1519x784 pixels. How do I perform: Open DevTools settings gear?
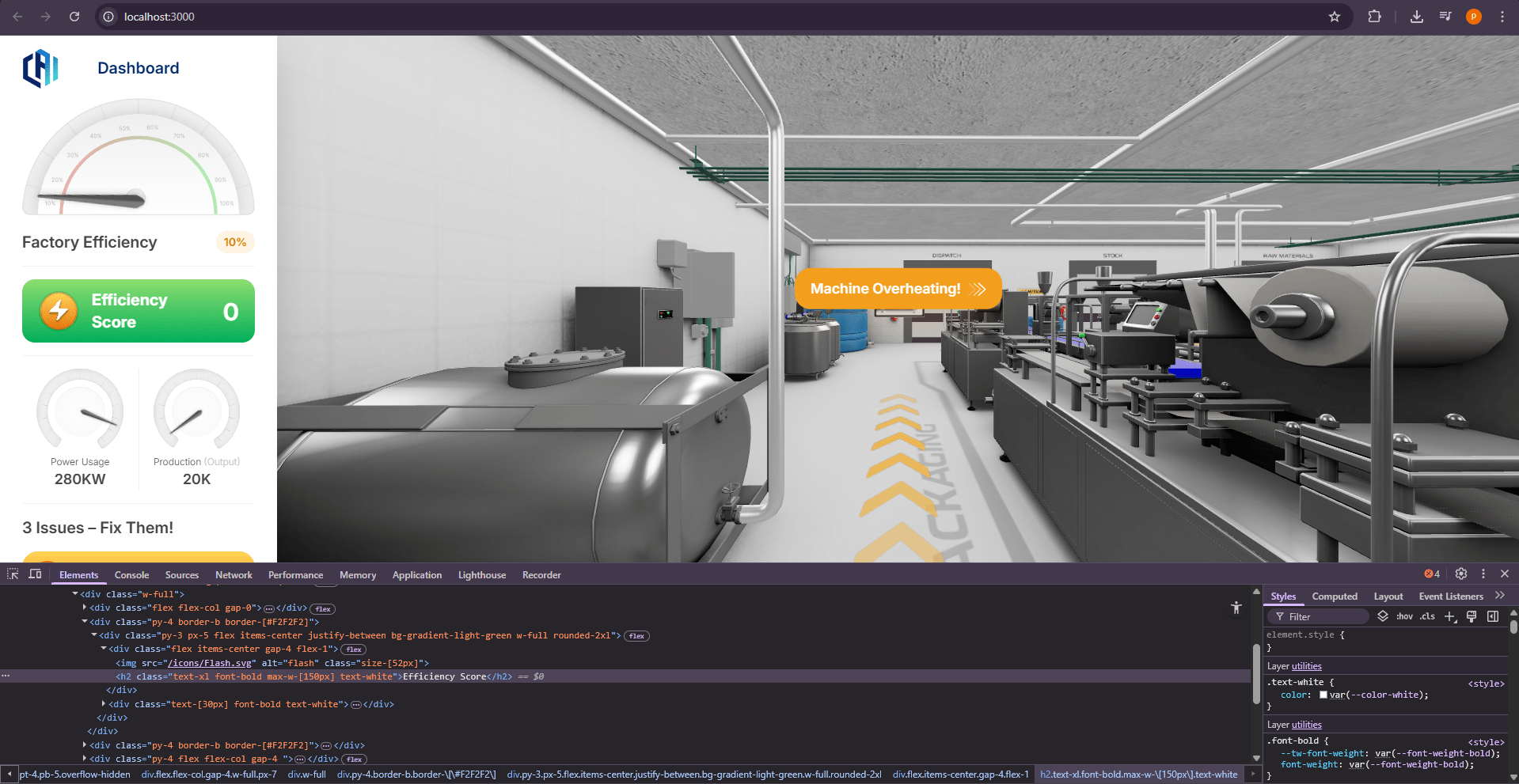(x=1461, y=574)
